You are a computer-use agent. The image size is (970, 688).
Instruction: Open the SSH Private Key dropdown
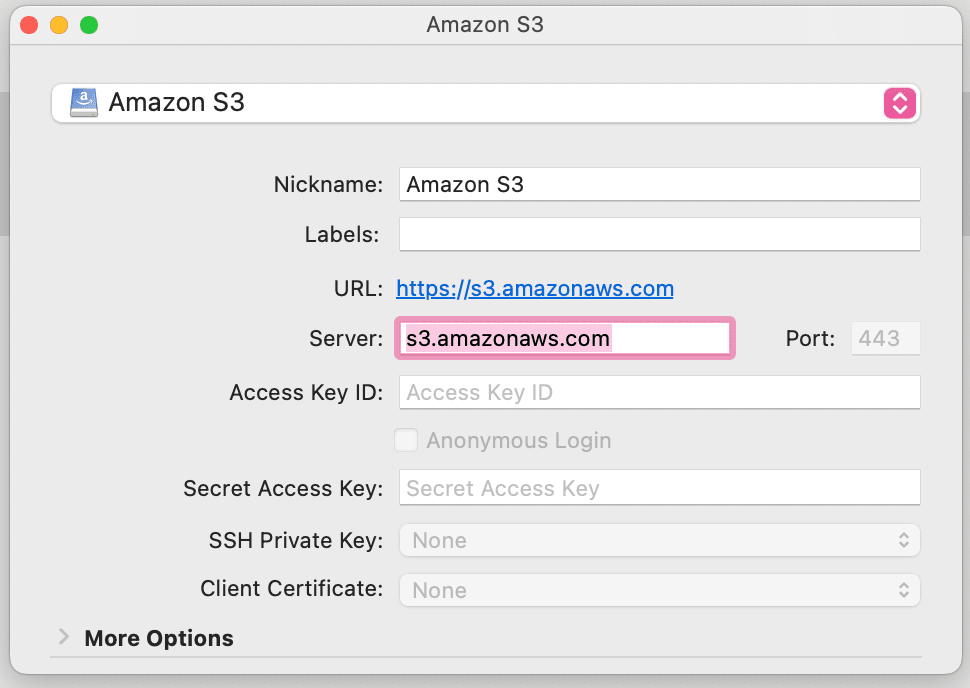(659, 540)
